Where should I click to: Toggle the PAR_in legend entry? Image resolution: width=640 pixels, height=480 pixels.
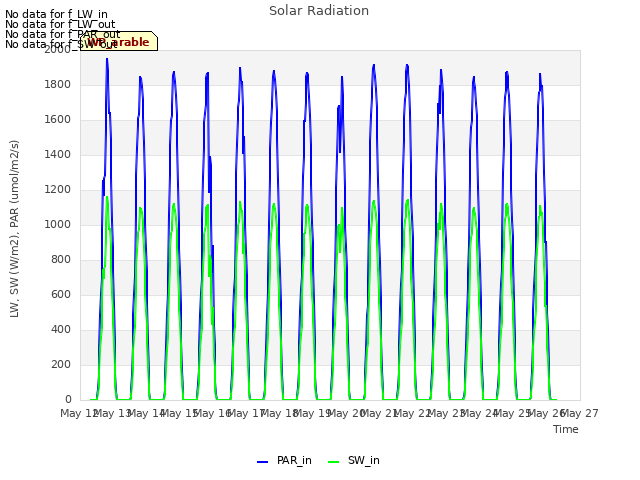[284, 460]
